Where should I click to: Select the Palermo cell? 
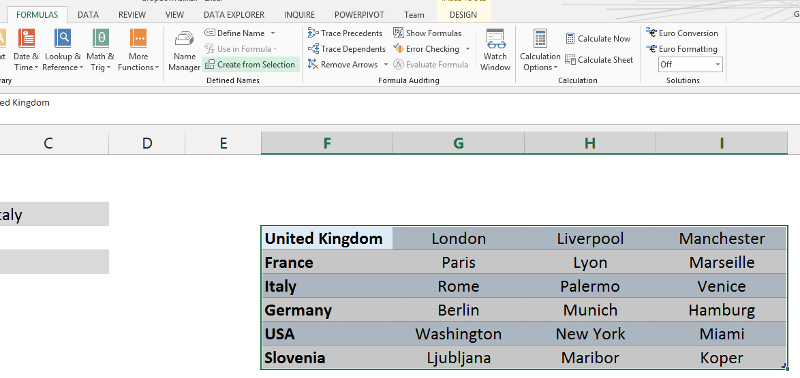tap(590, 286)
